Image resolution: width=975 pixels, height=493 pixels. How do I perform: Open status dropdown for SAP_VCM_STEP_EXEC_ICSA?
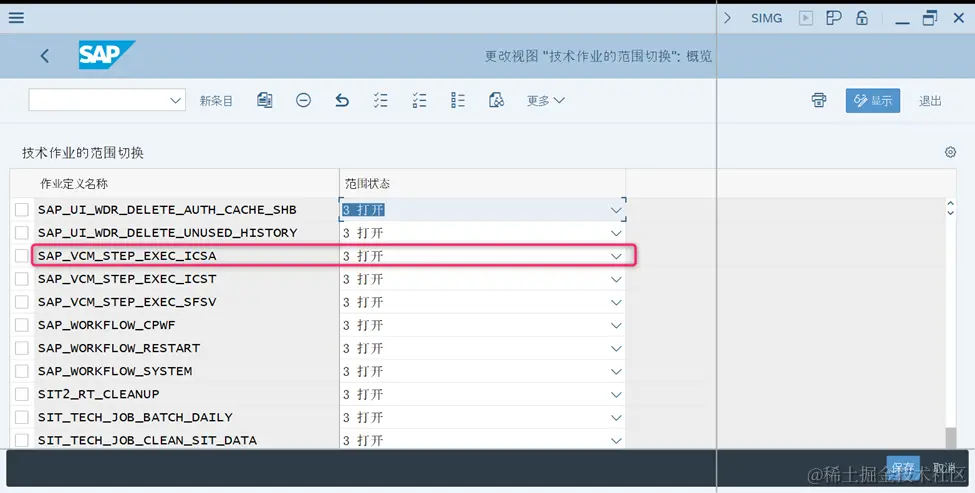point(616,256)
